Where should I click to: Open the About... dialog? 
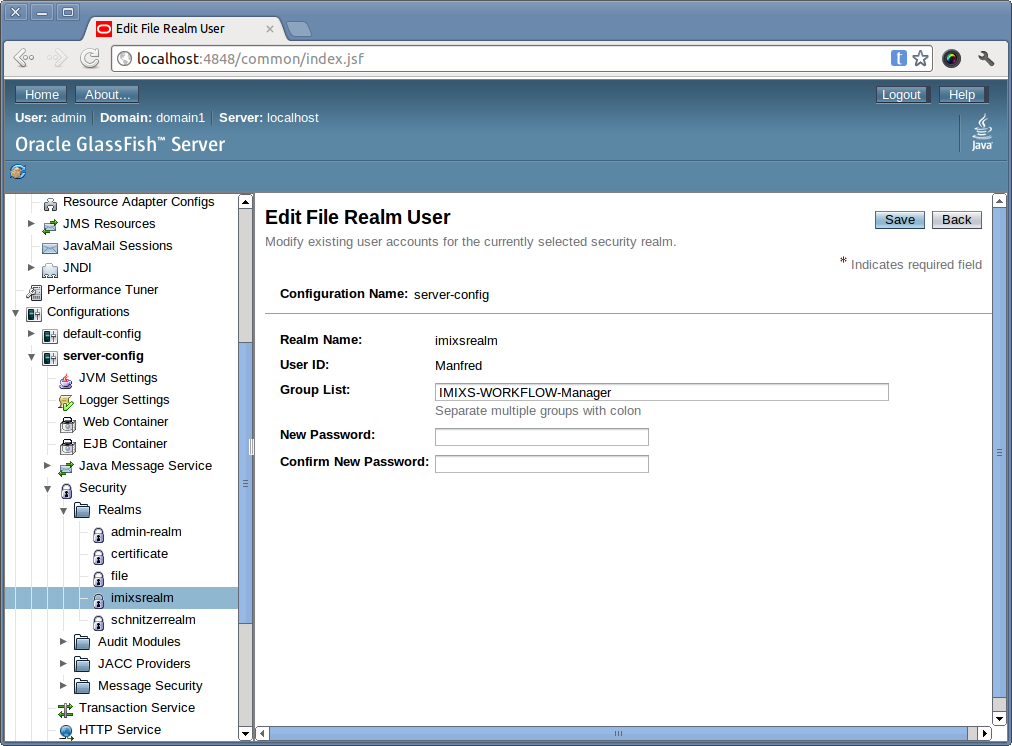pos(107,94)
